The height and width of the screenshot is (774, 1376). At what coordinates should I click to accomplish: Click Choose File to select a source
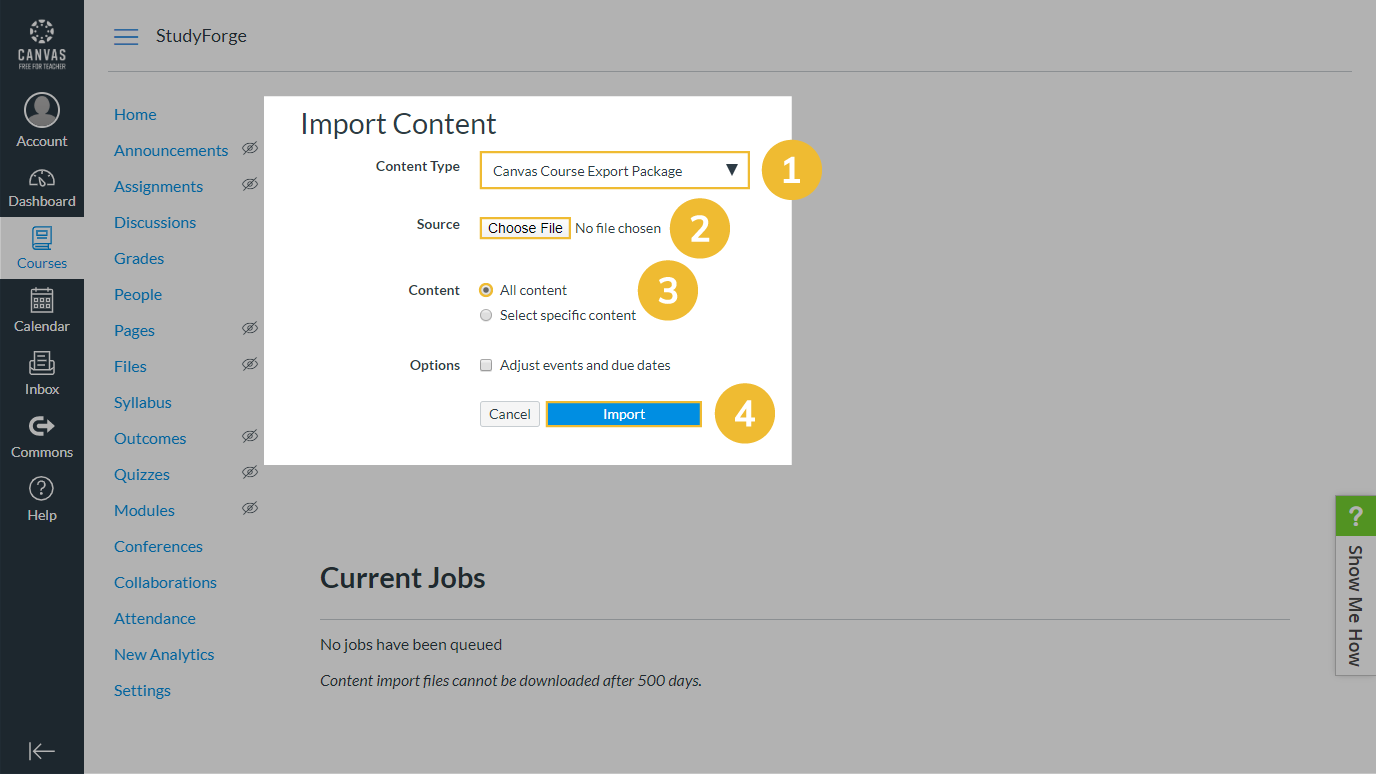pos(524,228)
